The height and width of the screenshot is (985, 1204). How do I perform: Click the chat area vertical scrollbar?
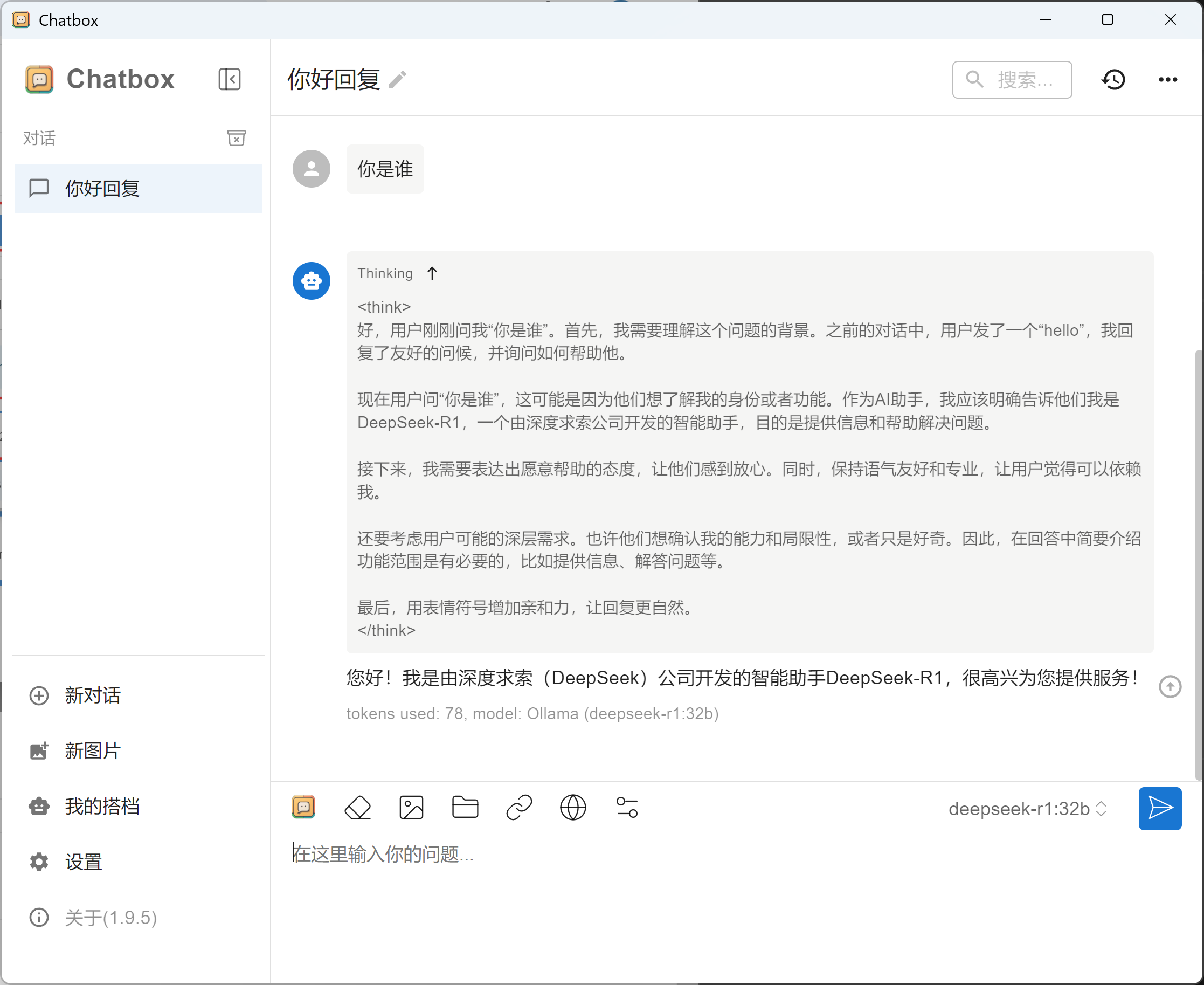coord(1199,564)
